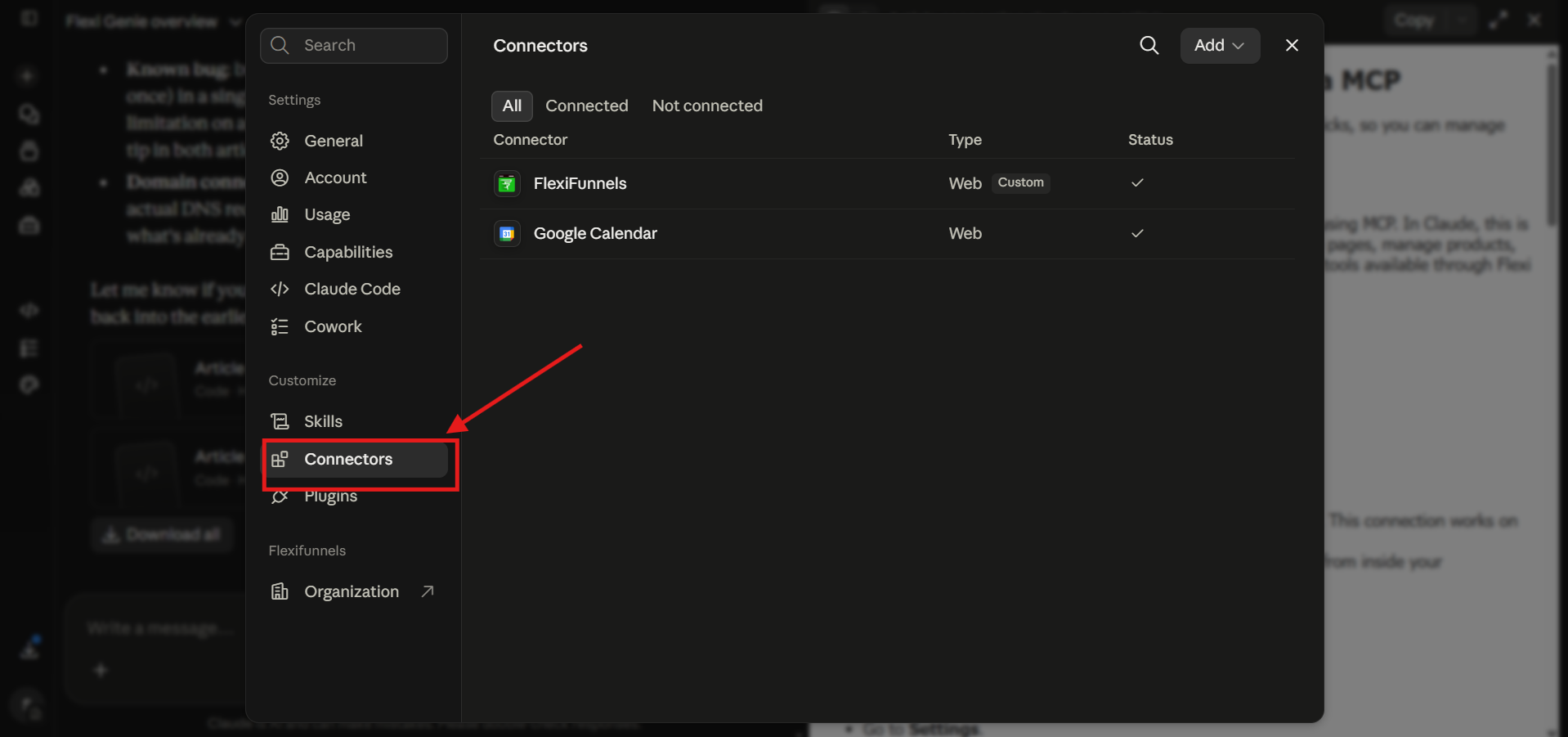Open Claude Code settings

point(353,289)
